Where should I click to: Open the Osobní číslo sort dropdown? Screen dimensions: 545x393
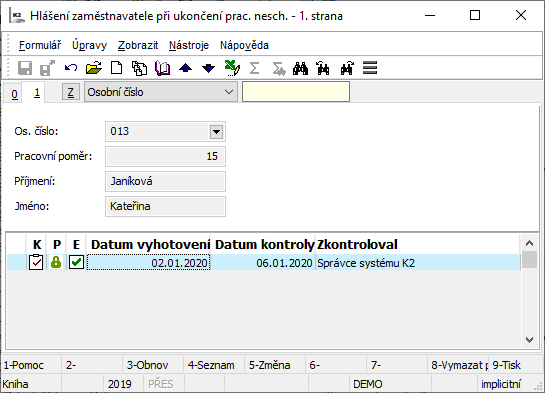tap(161, 92)
